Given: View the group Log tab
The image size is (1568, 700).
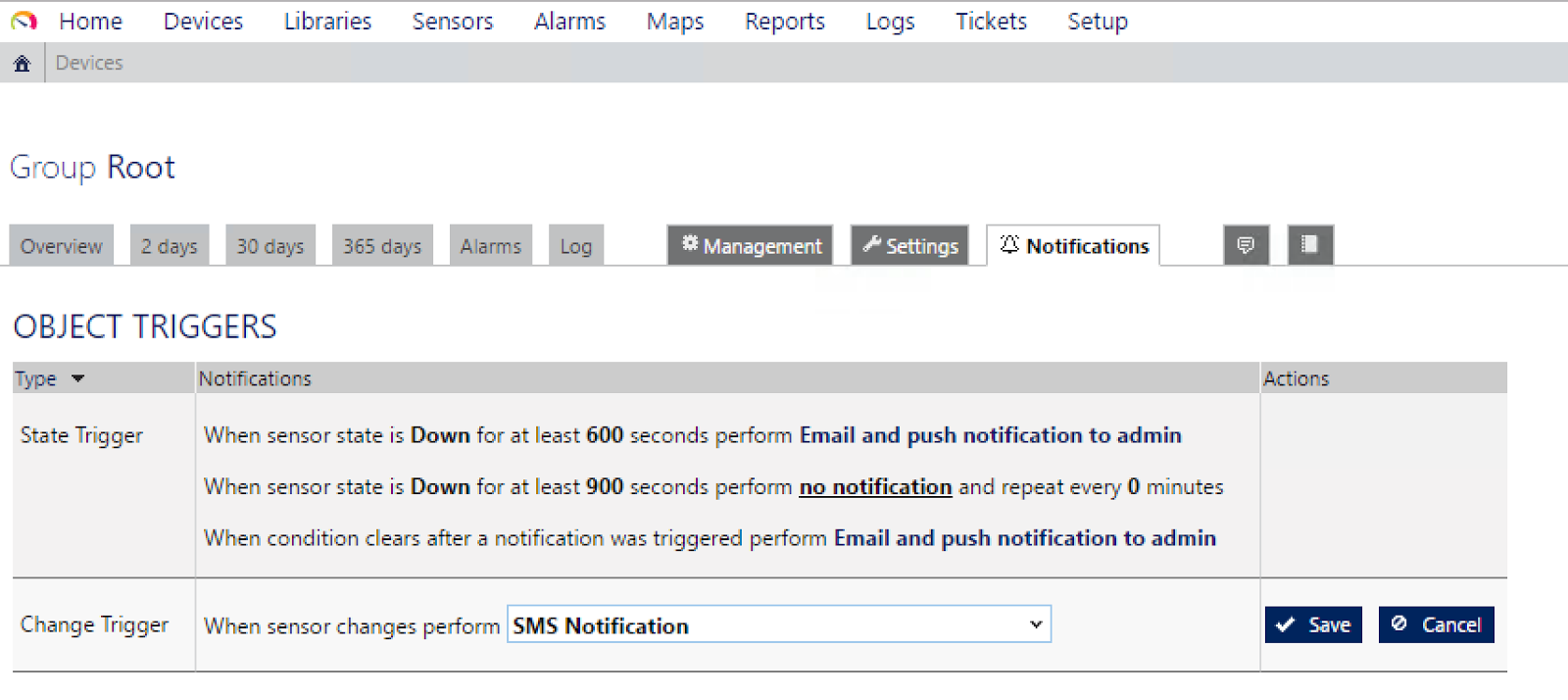Looking at the screenshot, I should [x=575, y=246].
